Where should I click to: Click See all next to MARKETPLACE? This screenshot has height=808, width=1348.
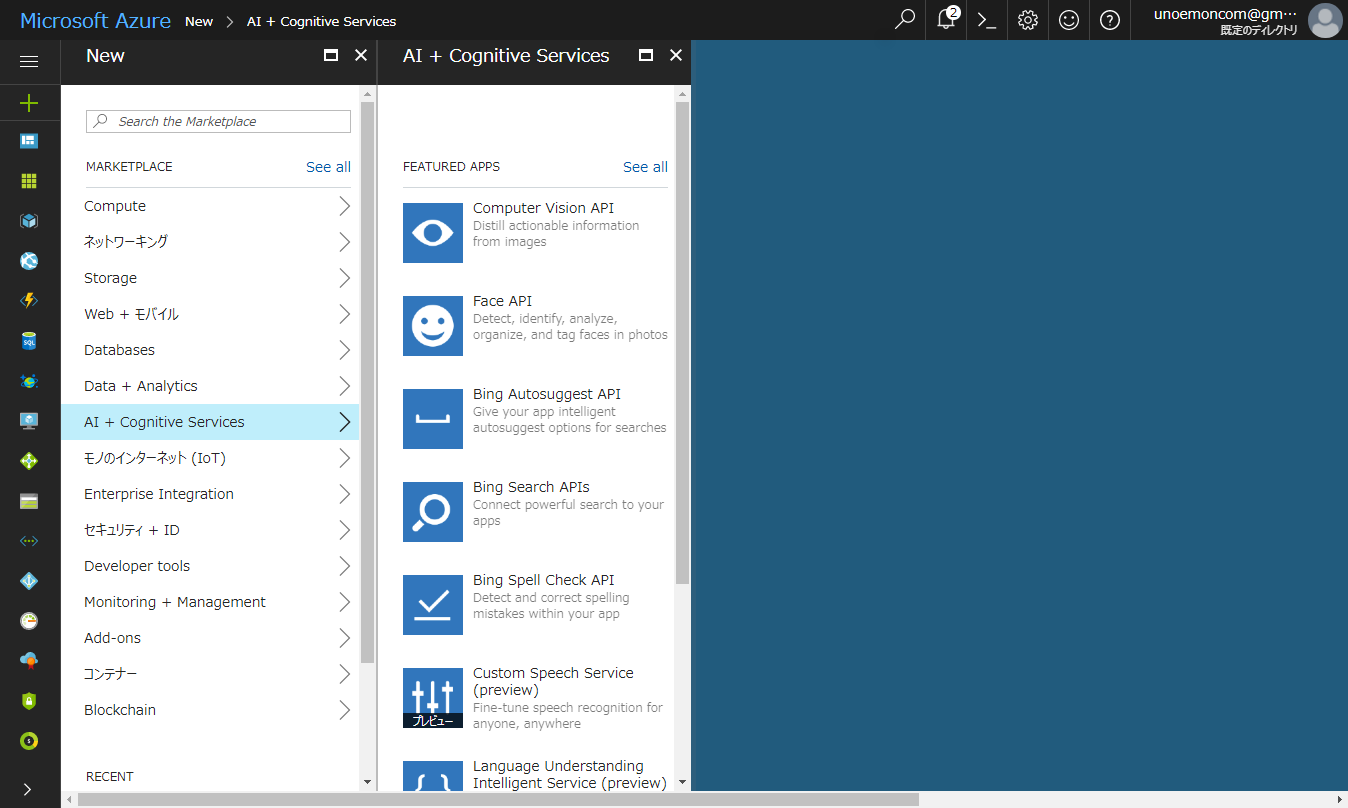328,167
